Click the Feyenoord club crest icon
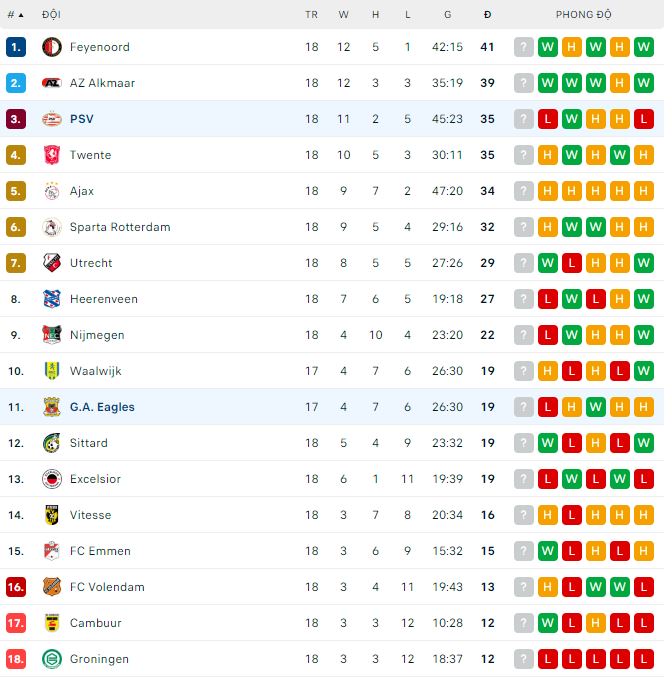 tap(52, 47)
